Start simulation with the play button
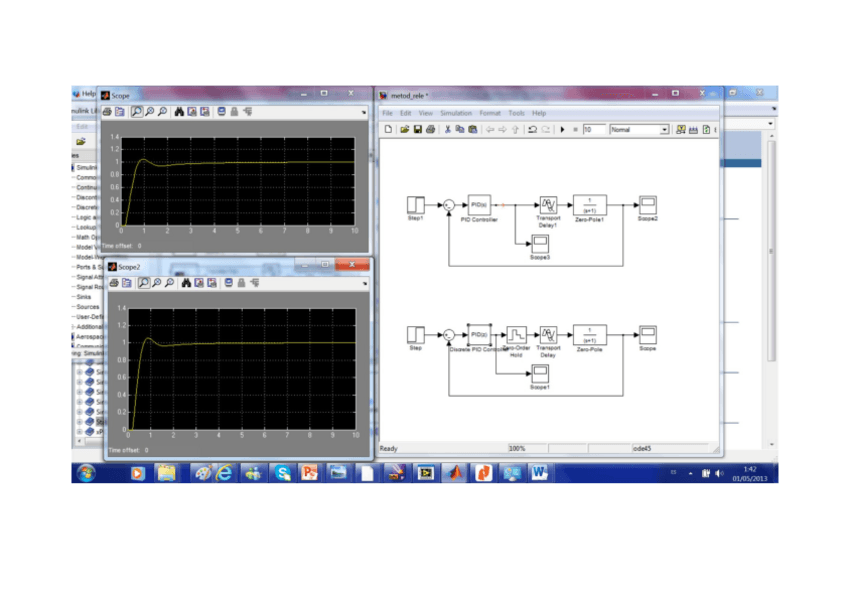This screenshot has width=848, height=599. tap(562, 130)
